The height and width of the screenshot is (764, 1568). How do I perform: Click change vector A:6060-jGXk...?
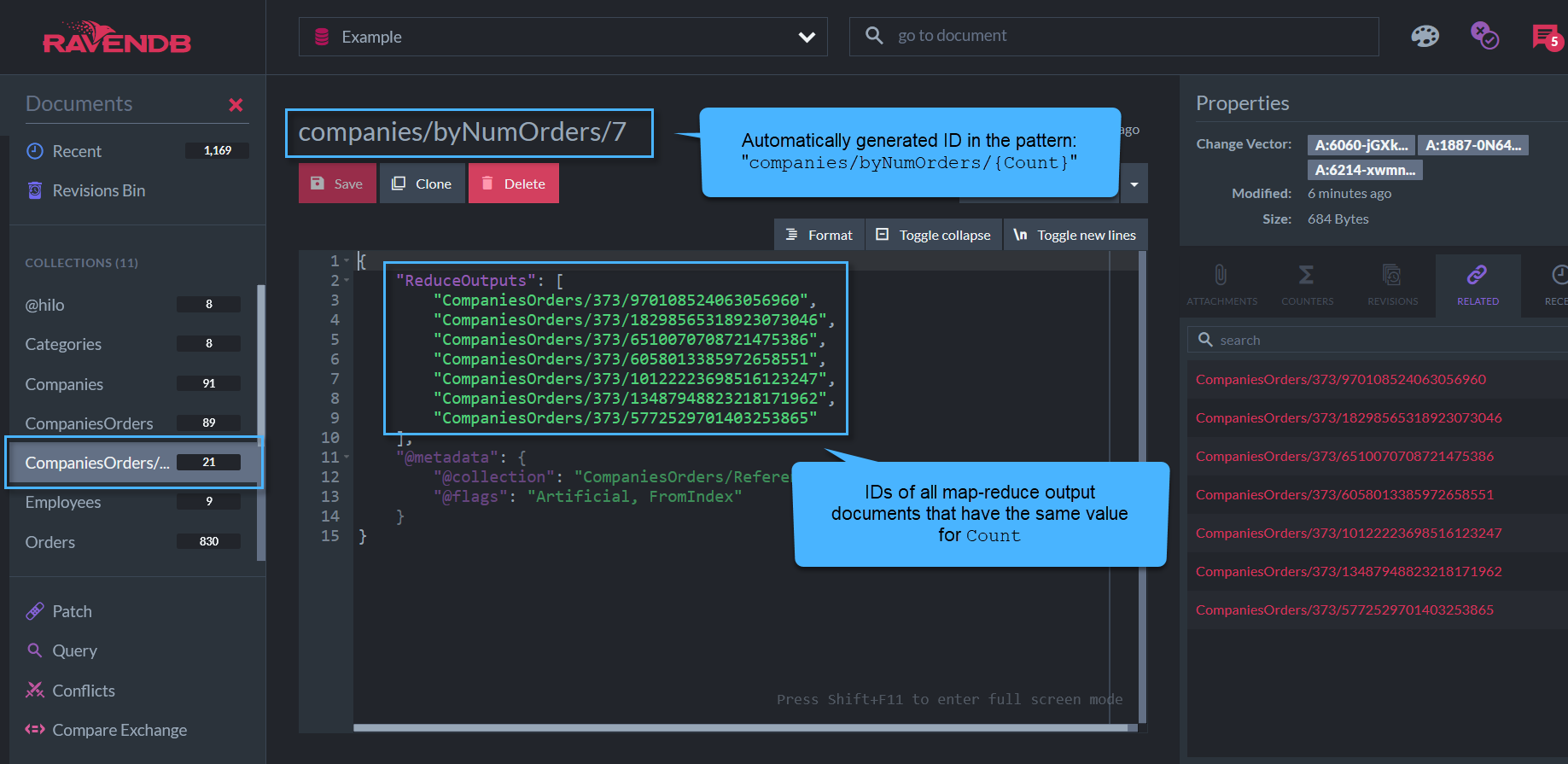(x=1361, y=145)
